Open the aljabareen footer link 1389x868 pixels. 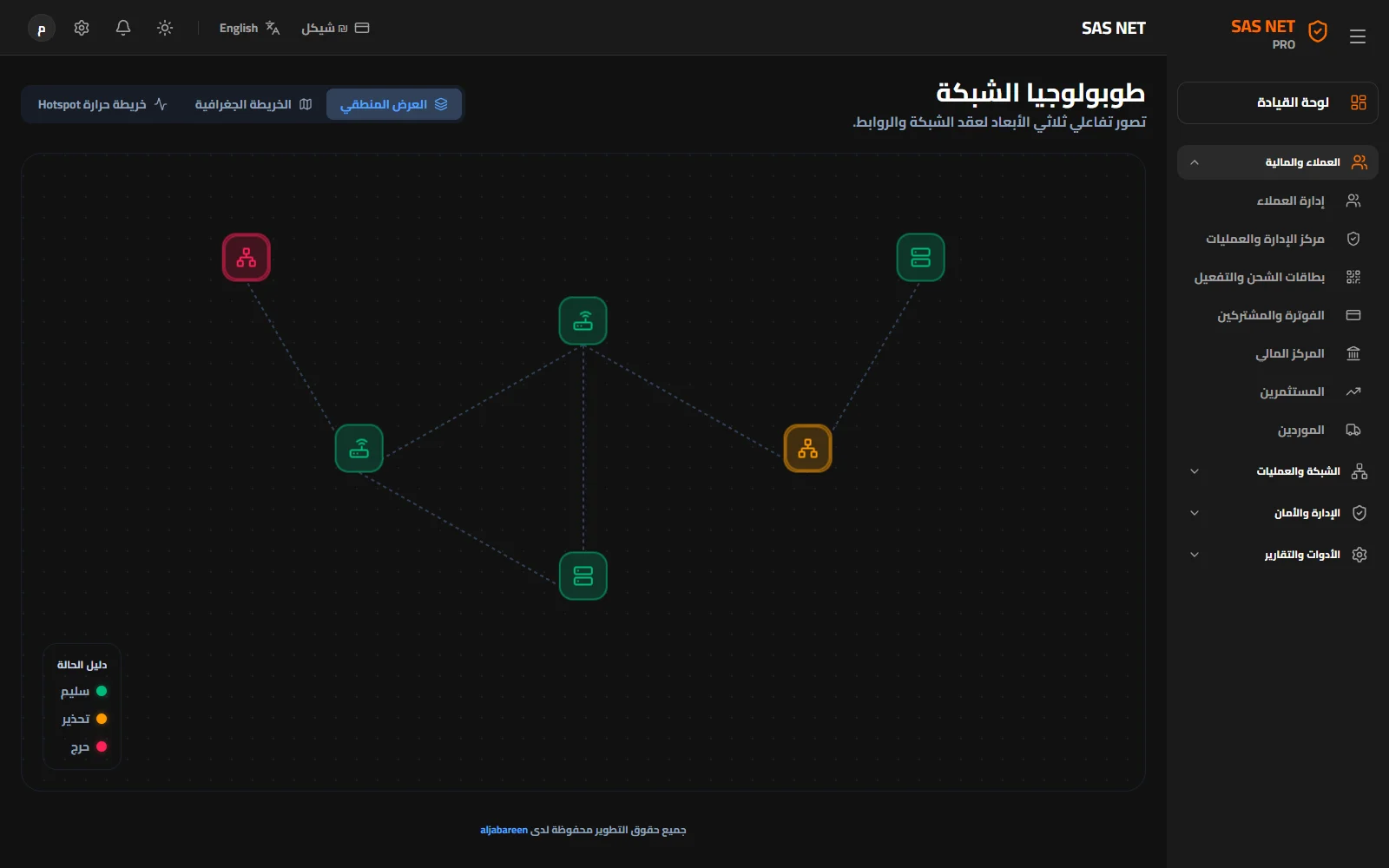point(504,830)
